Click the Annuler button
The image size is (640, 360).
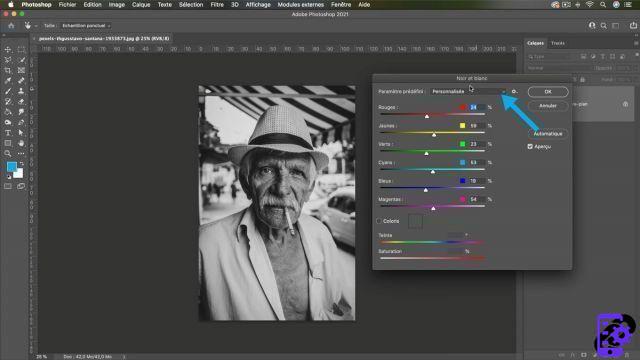pyautogui.click(x=548, y=106)
